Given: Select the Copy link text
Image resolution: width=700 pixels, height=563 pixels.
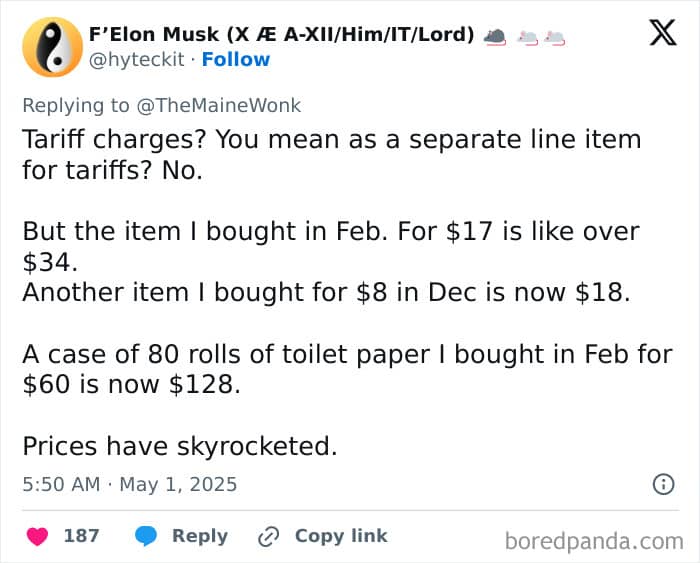Looking at the screenshot, I should click(x=341, y=536).
